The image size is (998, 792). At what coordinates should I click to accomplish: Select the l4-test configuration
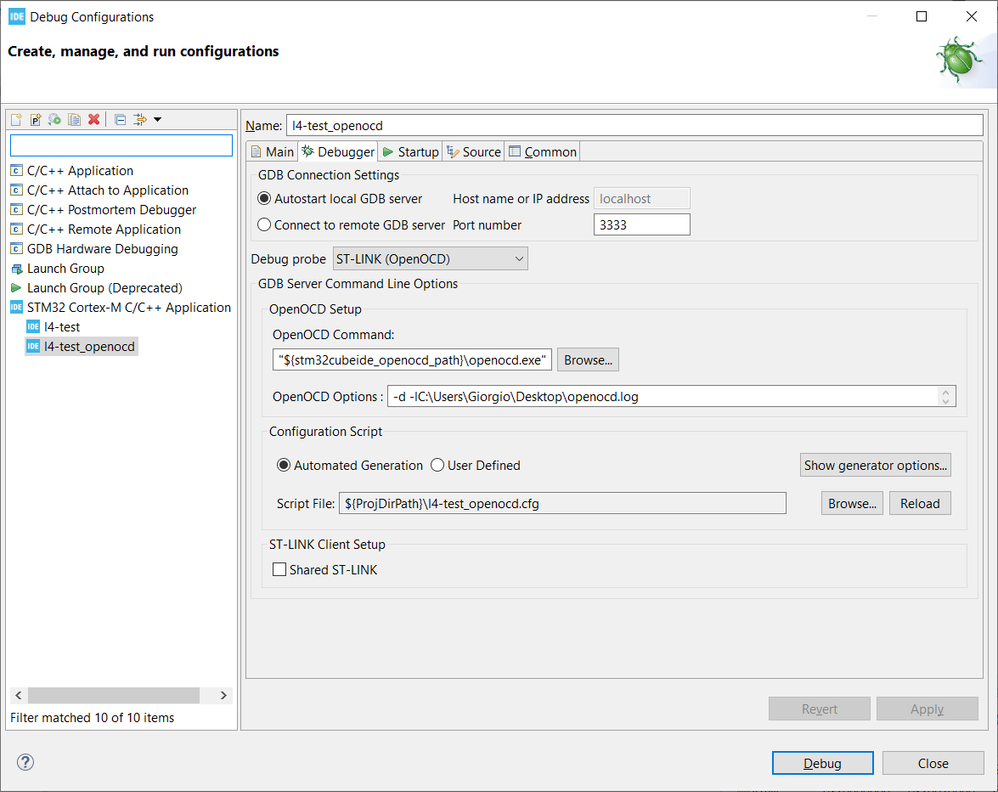tap(53, 327)
